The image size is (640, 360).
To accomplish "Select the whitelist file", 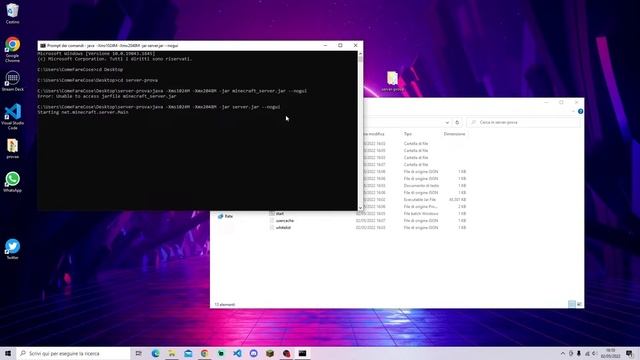I will (x=283, y=227).
